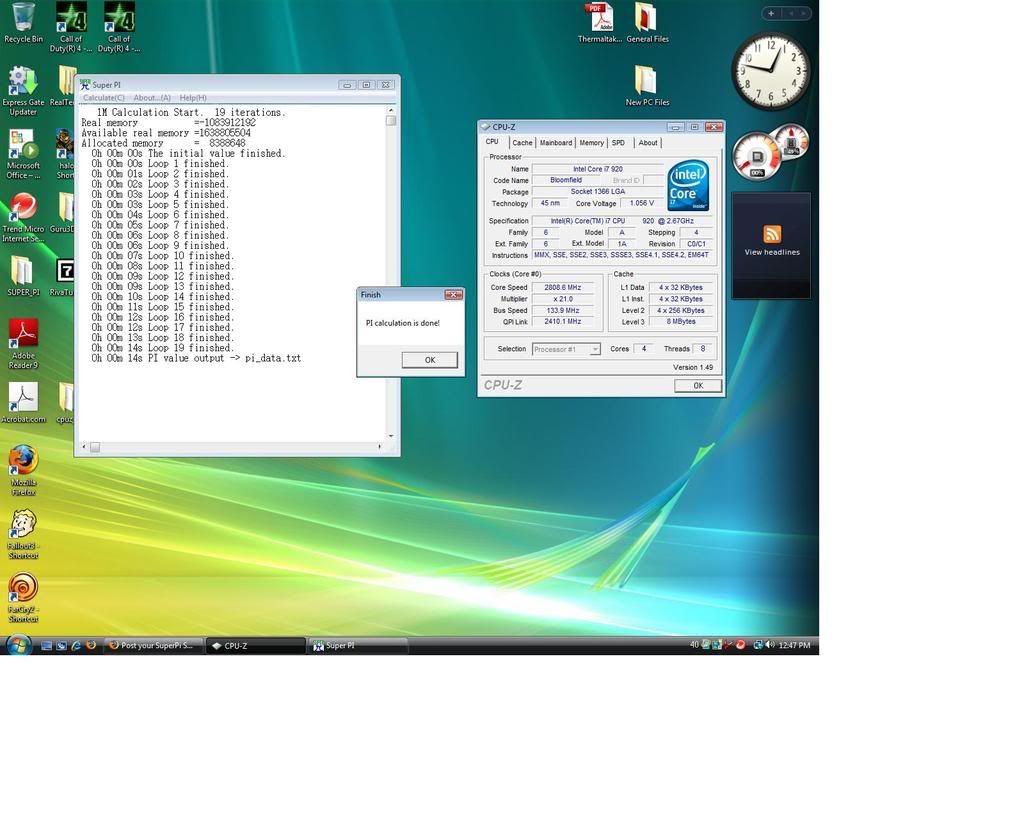Launch Internet Explorer from quick launch
Viewport: 1024px width, 819px height.
tap(76, 645)
